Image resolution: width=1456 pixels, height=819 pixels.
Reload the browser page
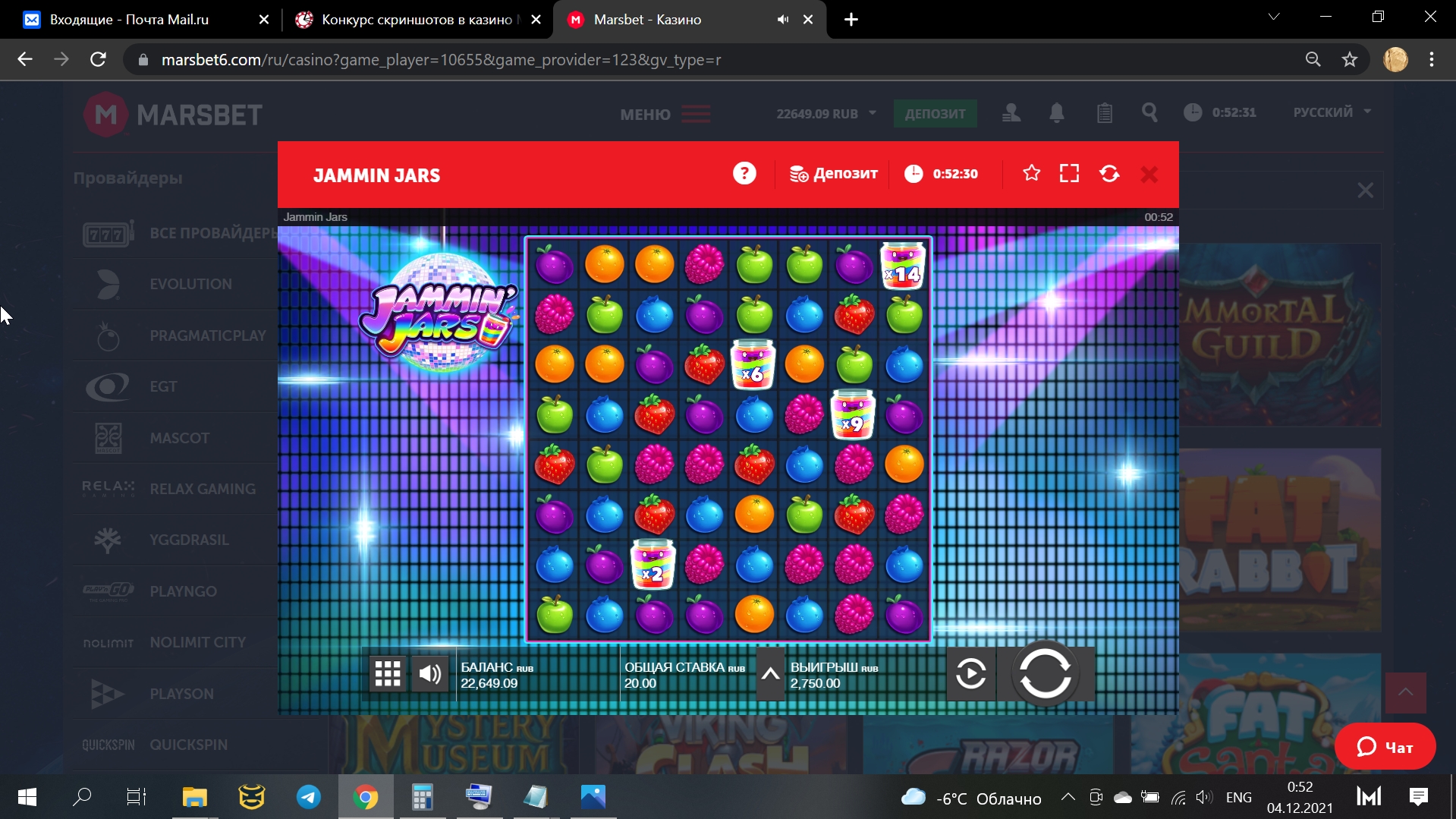(x=98, y=59)
